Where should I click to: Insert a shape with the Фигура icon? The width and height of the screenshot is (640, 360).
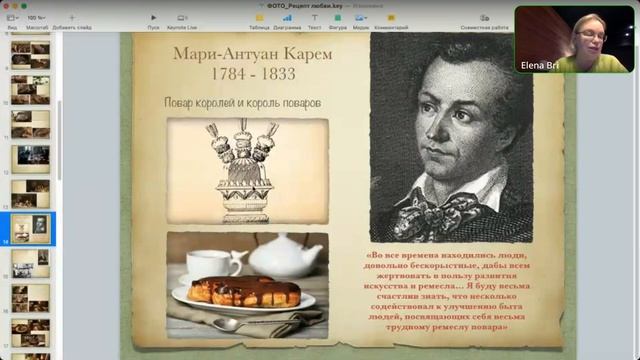[x=338, y=18]
